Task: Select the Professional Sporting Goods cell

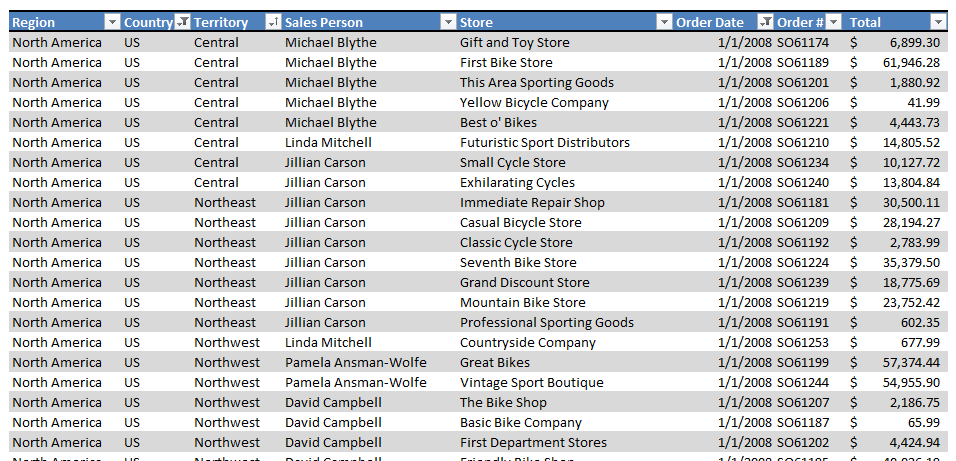Action: tap(565, 323)
